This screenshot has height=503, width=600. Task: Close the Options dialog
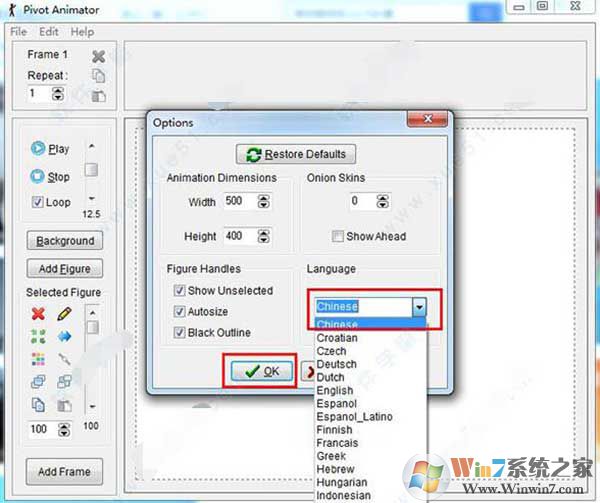tap(427, 119)
